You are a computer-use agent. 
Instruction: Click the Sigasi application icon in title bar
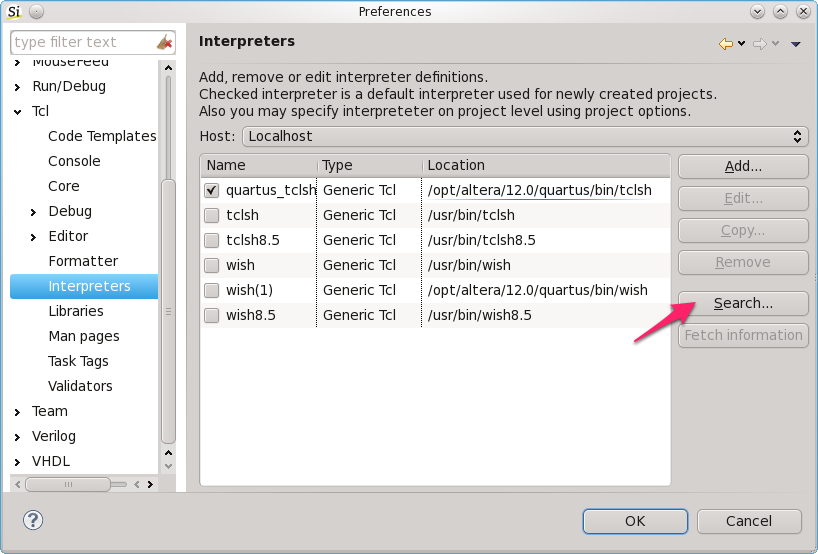pos(14,11)
